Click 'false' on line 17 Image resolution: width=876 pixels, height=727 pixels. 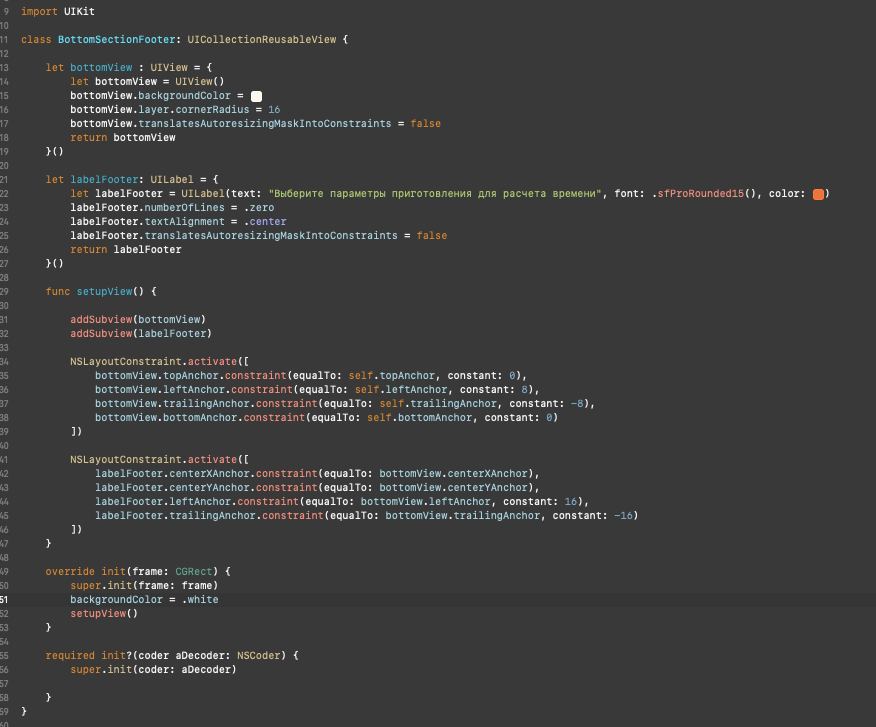point(425,123)
